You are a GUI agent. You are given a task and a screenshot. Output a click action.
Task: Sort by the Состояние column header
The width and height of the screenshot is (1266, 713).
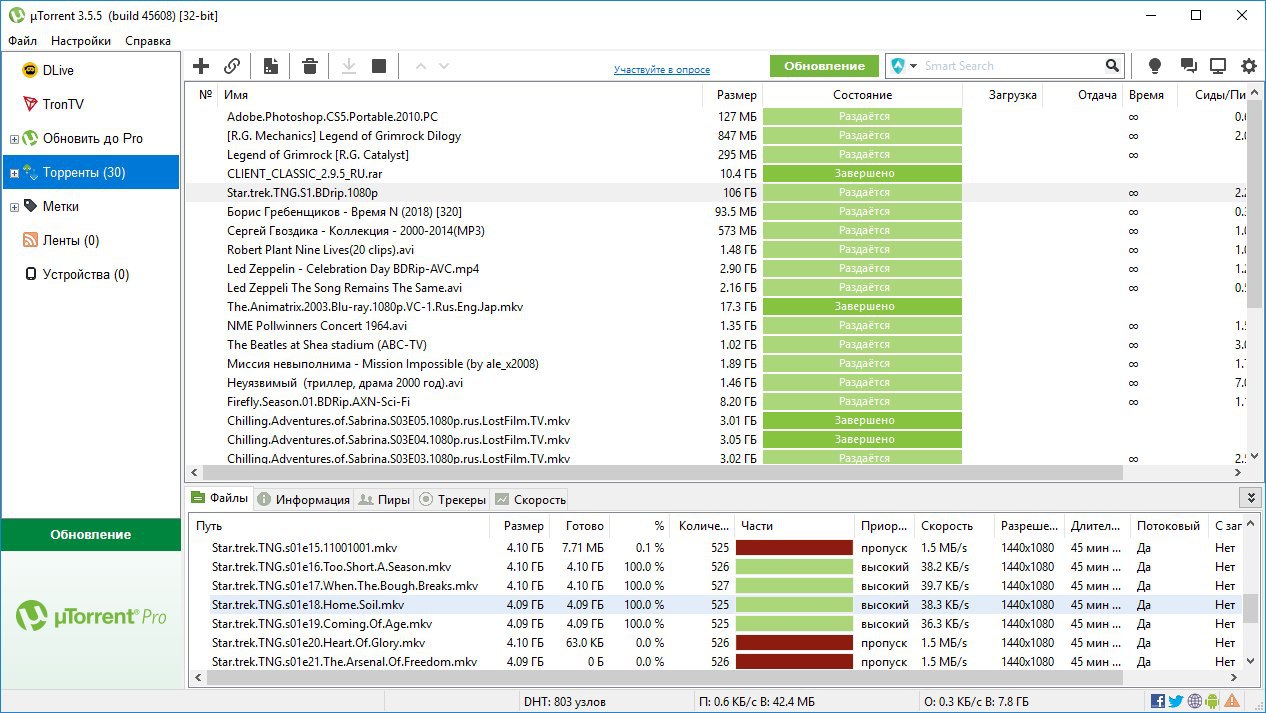click(x=862, y=95)
